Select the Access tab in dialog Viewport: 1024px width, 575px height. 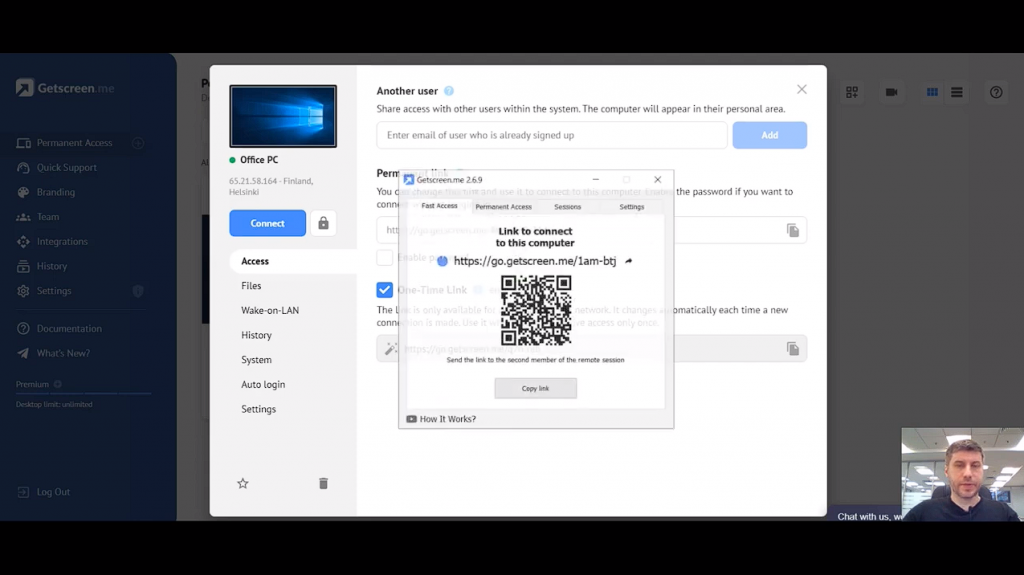255,261
